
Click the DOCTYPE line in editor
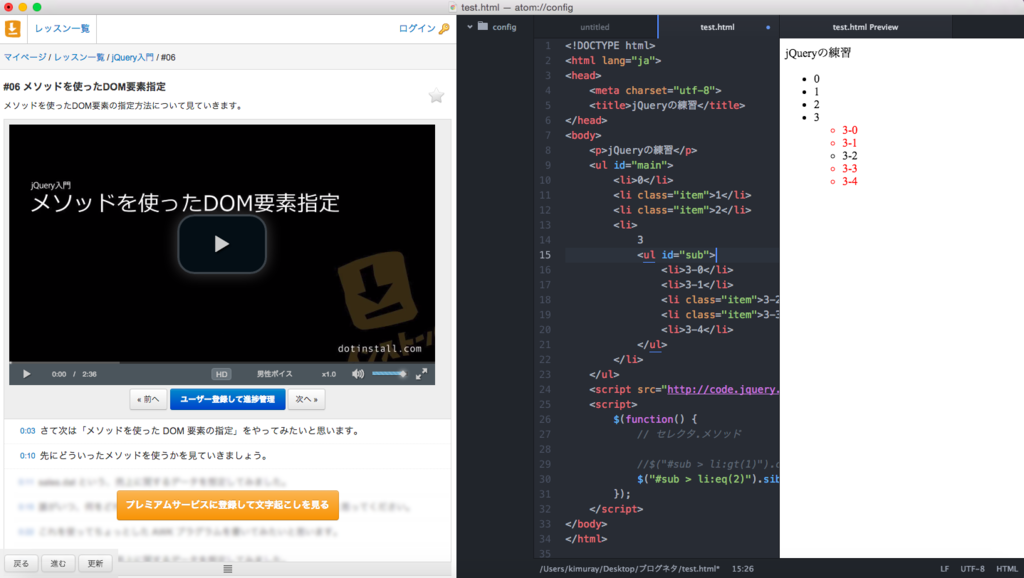[610, 46]
